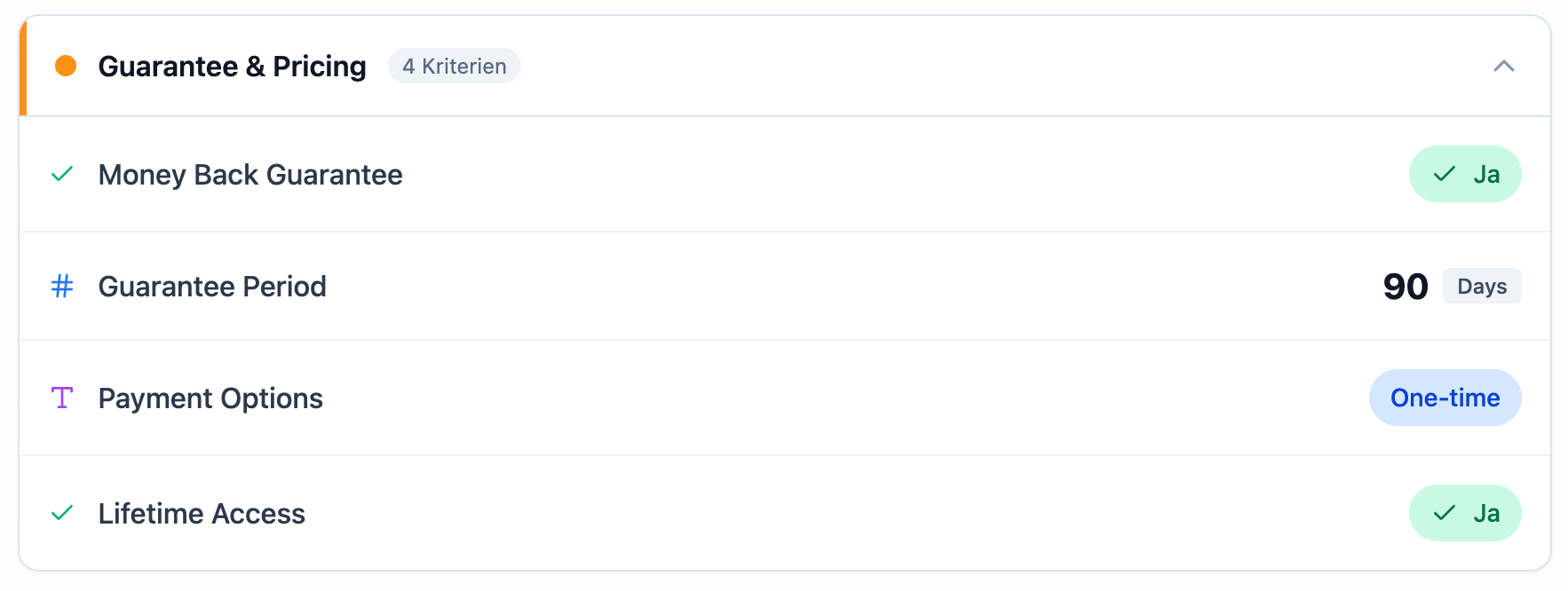This screenshot has height=591, width=1568.
Task: Select the Lifetime Access row label
Action: (202, 514)
